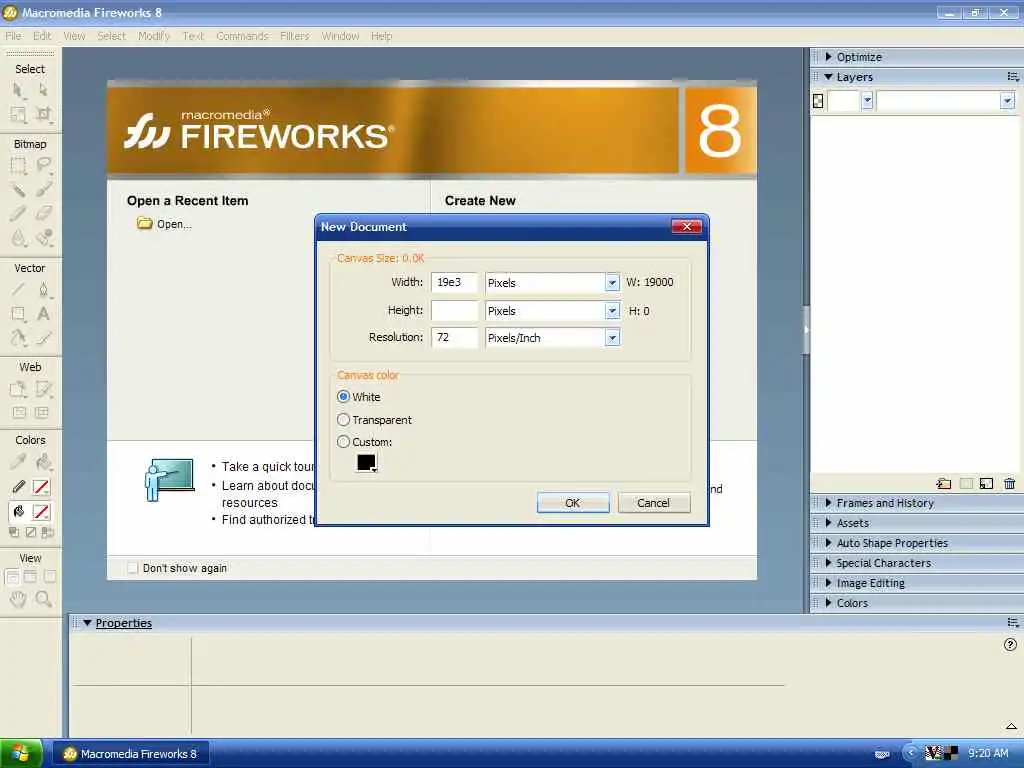Open the Modify menu

point(153,36)
